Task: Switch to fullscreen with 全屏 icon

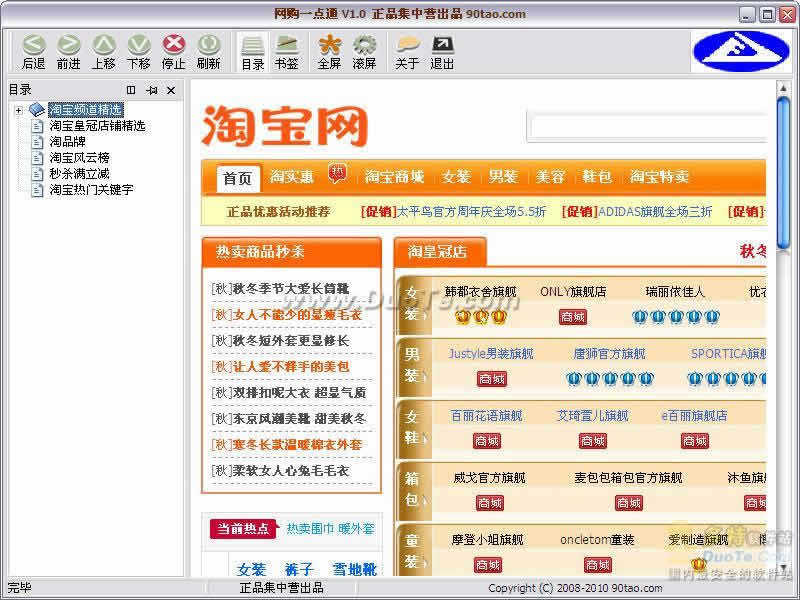Action: 329,52
